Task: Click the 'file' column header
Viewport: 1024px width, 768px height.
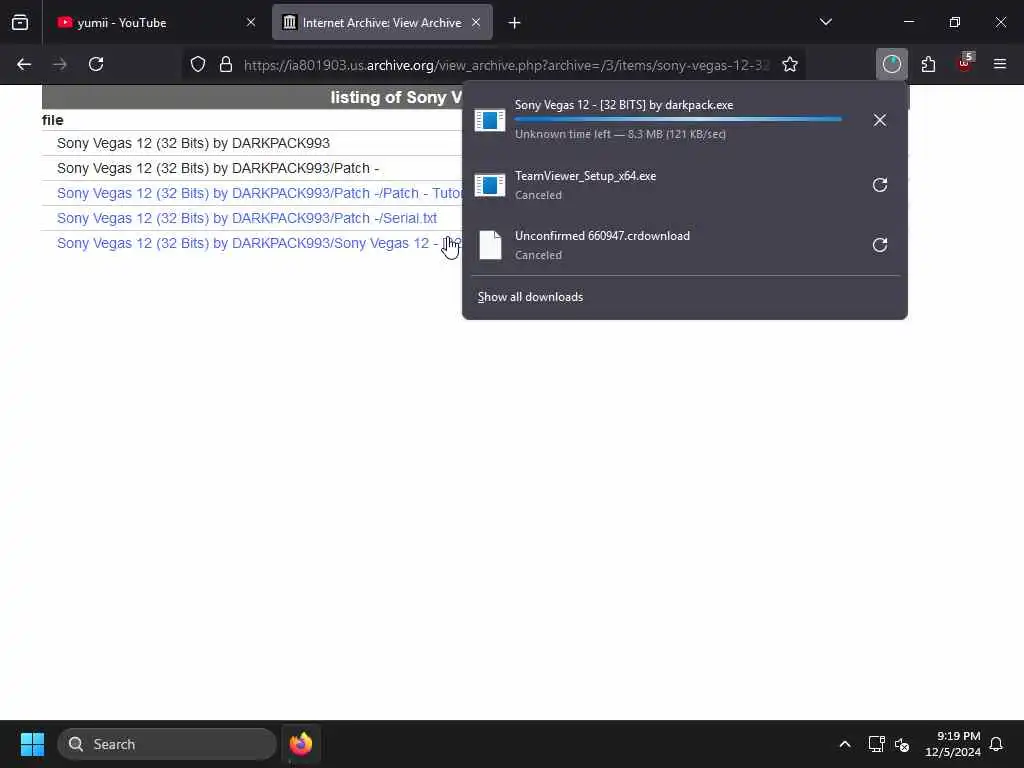Action: coord(53,120)
